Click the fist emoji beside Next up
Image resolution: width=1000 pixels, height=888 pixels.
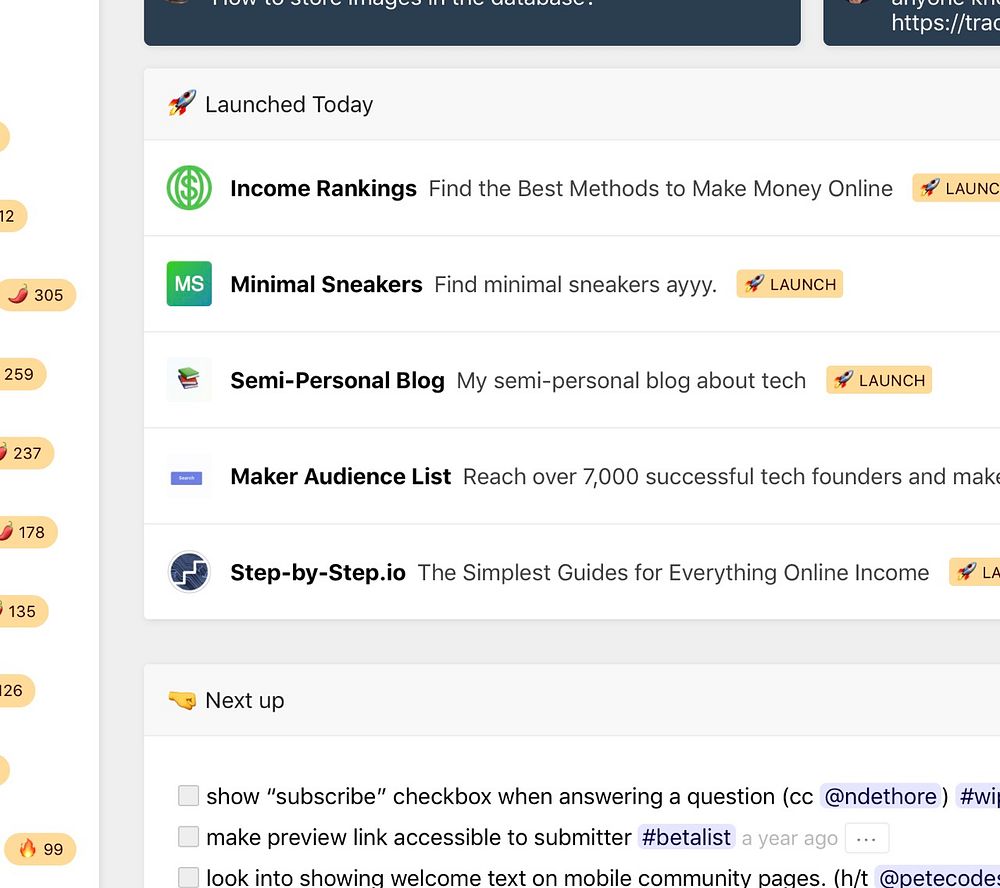(182, 700)
